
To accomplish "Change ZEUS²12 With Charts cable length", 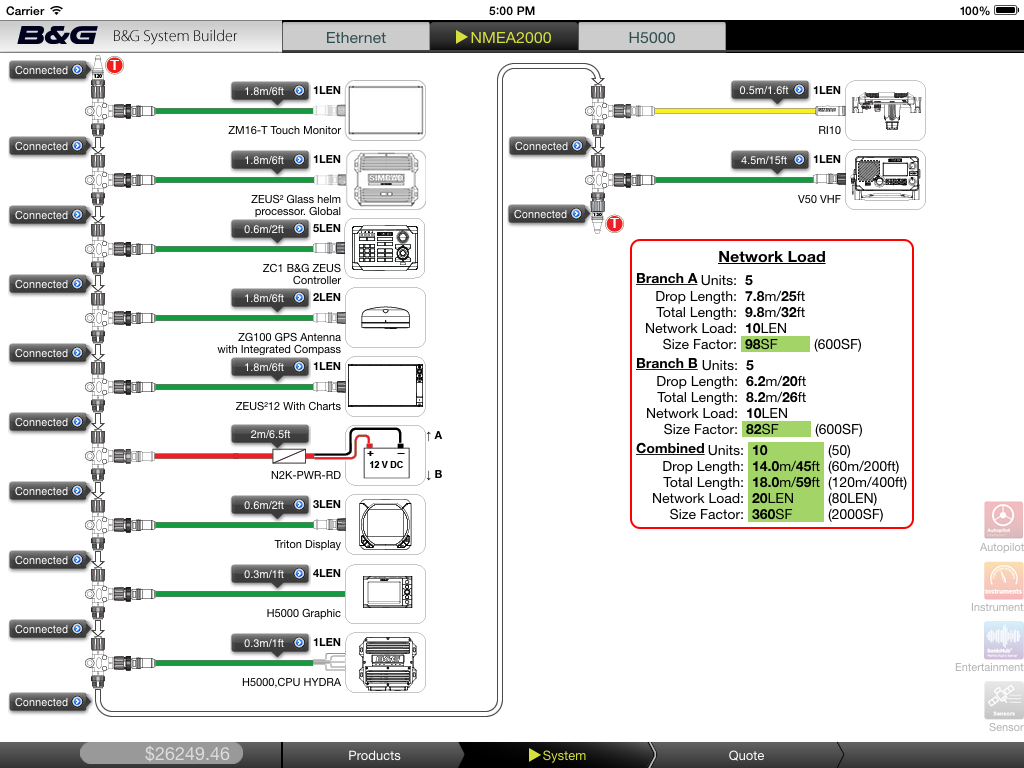I will click(271, 367).
